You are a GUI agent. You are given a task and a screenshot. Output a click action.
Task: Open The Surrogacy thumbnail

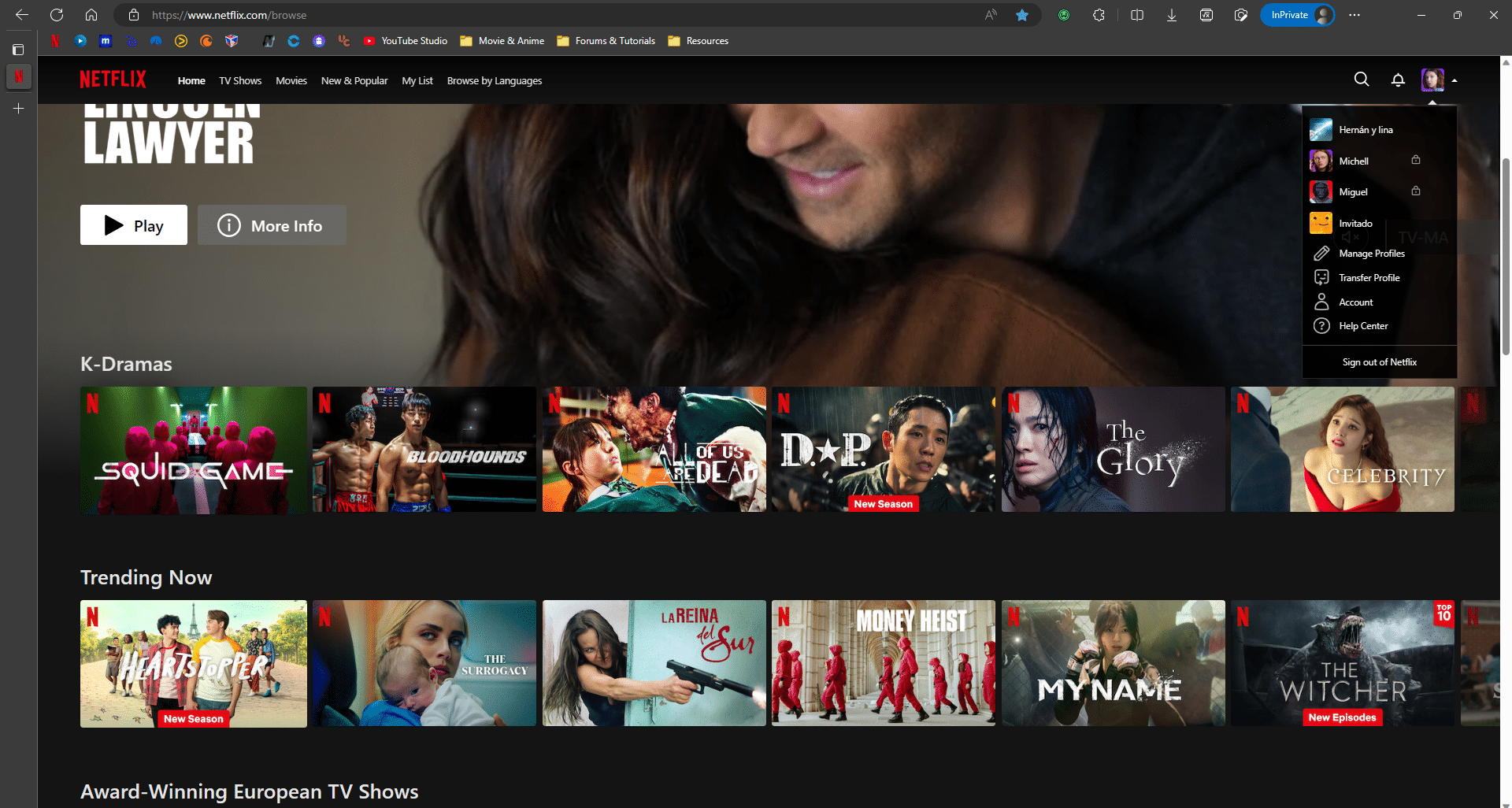424,664
